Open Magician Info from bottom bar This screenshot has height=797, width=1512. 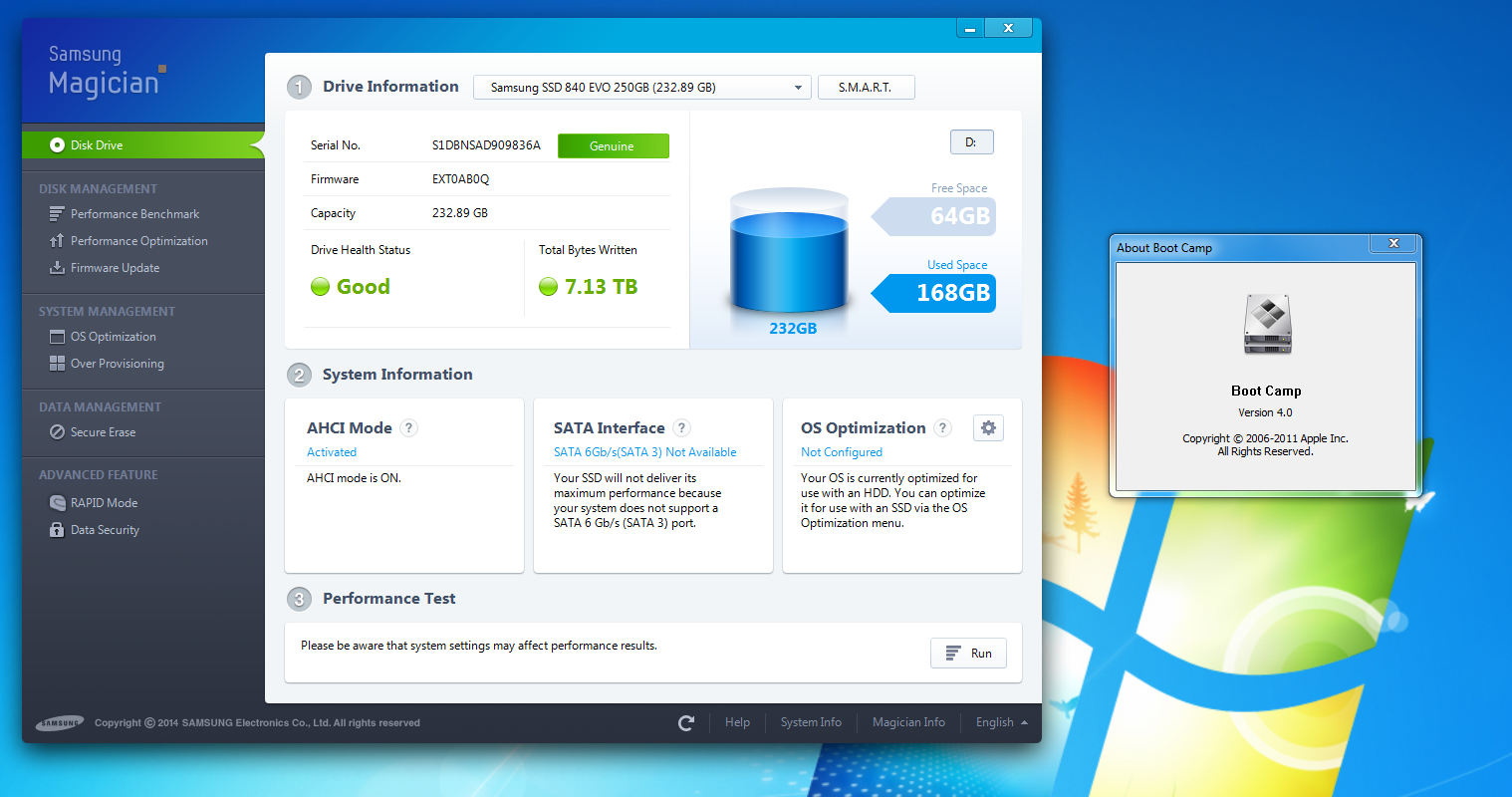908,723
